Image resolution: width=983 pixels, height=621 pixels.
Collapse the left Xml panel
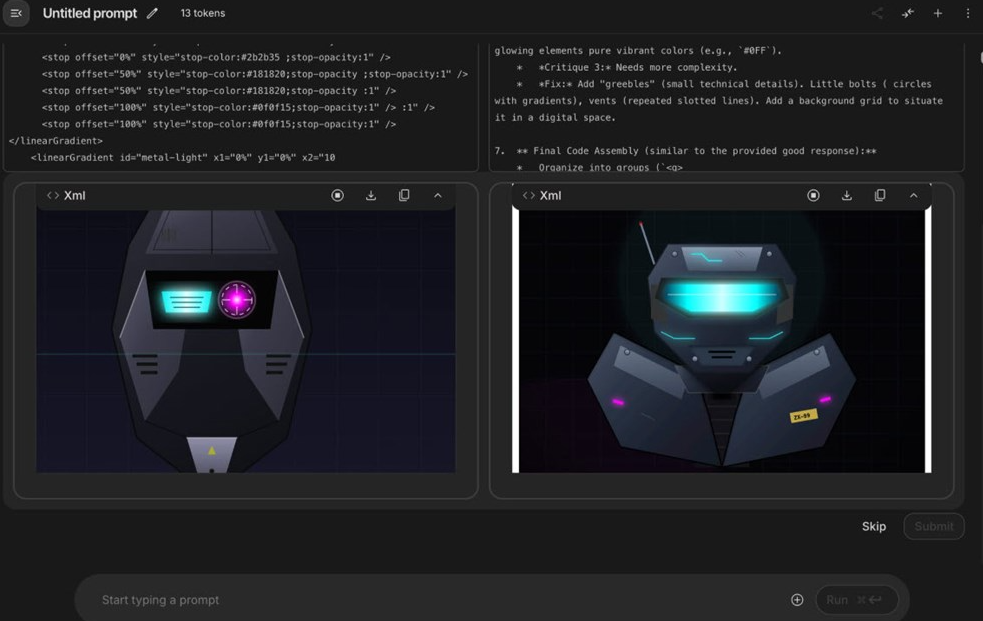[x=438, y=196]
